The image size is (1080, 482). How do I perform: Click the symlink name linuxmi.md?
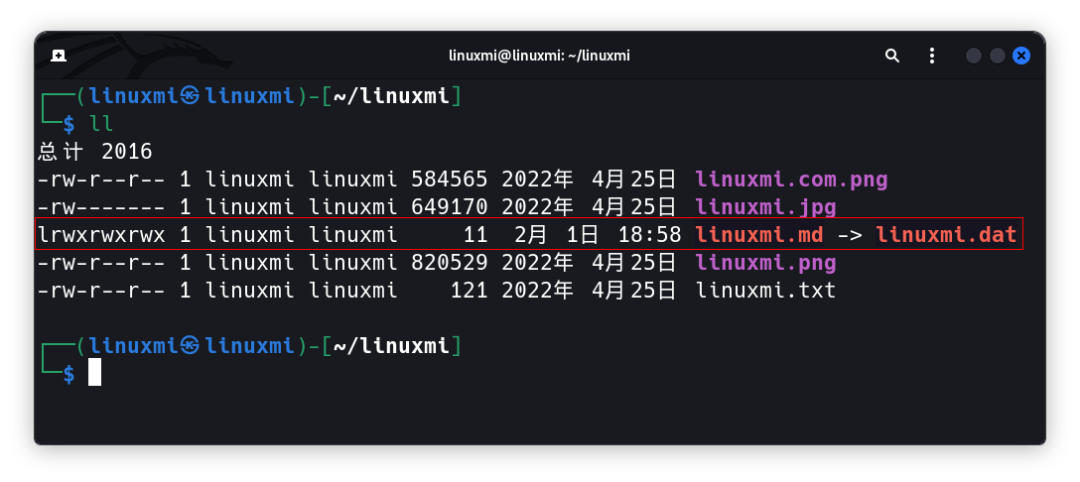coord(759,235)
